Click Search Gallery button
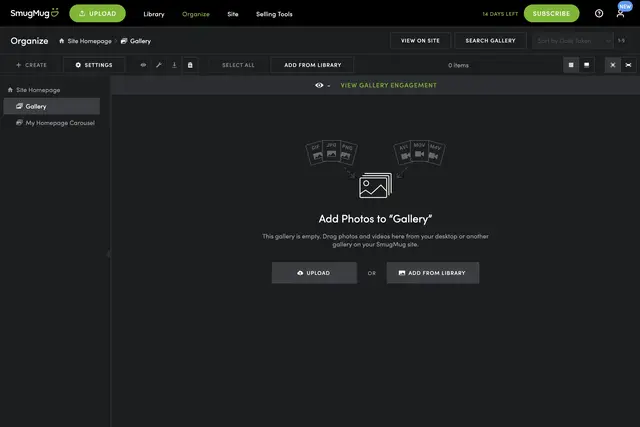640x427 pixels. pos(491,40)
